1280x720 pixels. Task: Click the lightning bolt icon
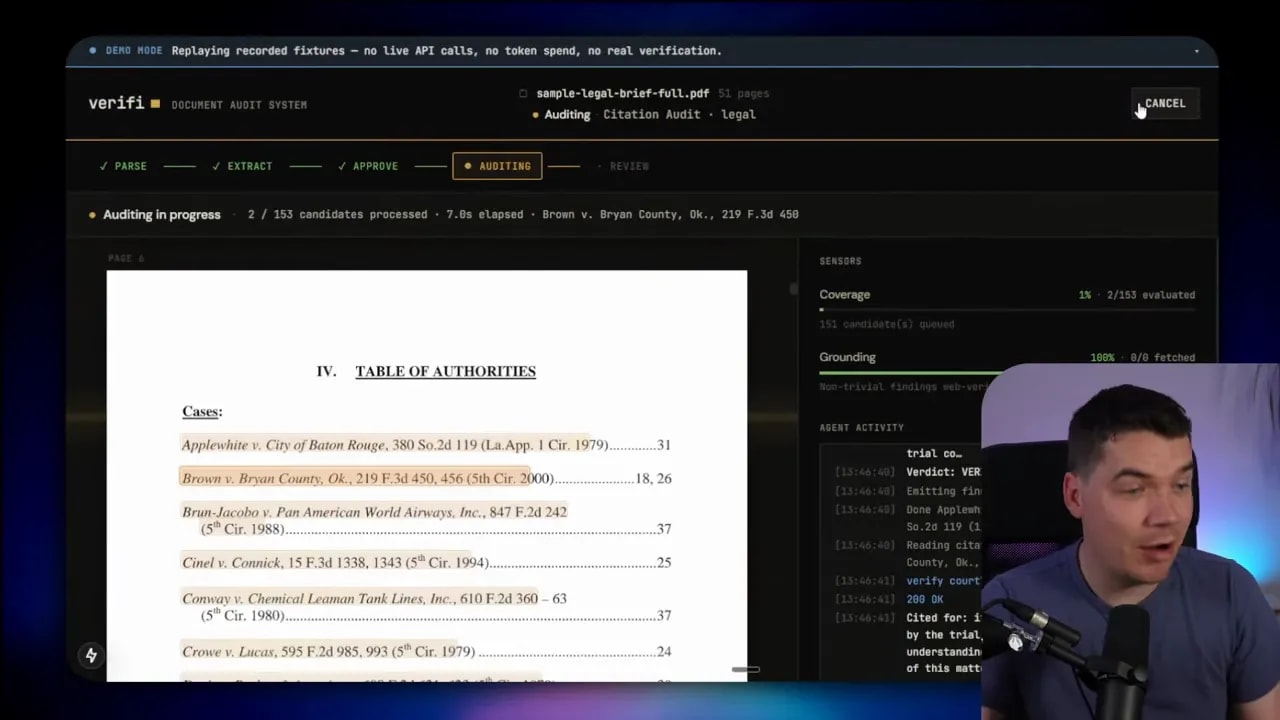pyautogui.click(x=91, y=655)
